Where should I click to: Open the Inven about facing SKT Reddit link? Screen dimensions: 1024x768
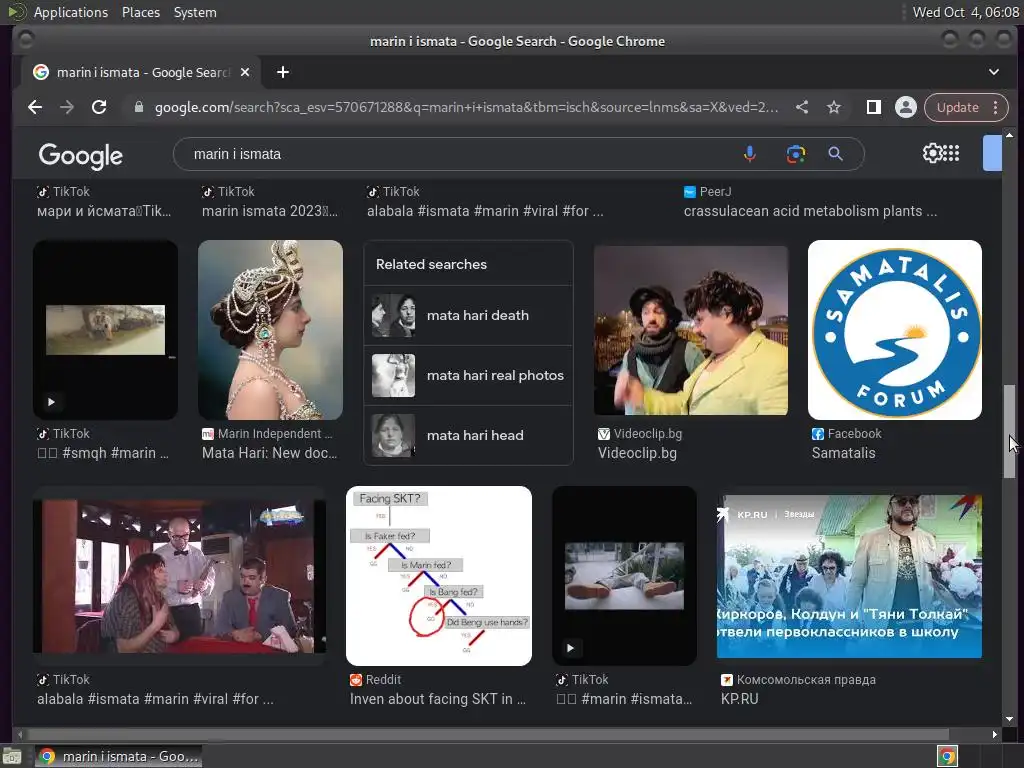pos(438,699)
